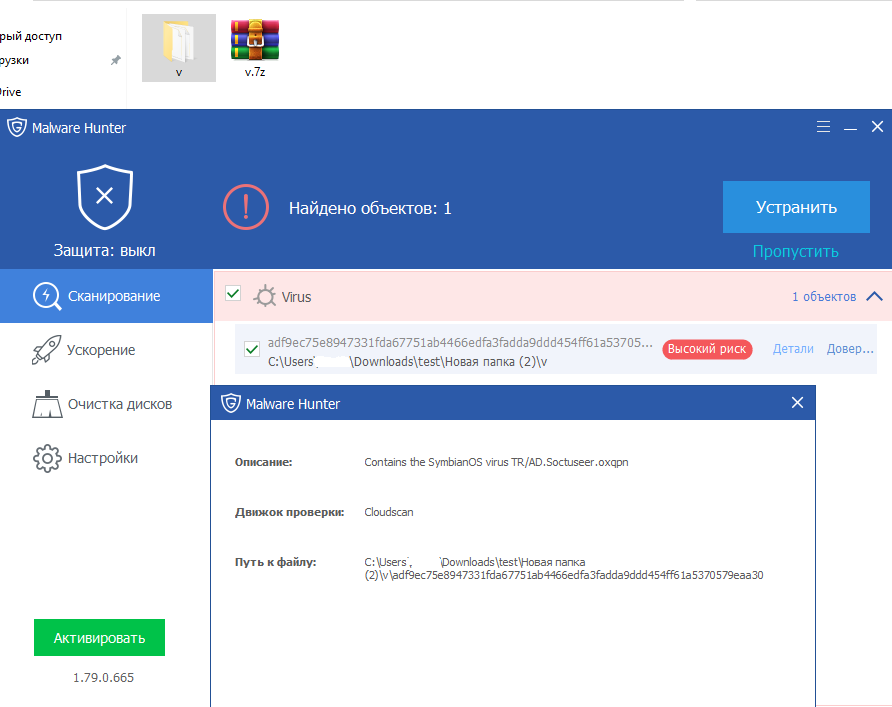Screen dimensions: 892x707
Task: Click the pin icon in Explorer sidebar
Action: pos(115,60)
